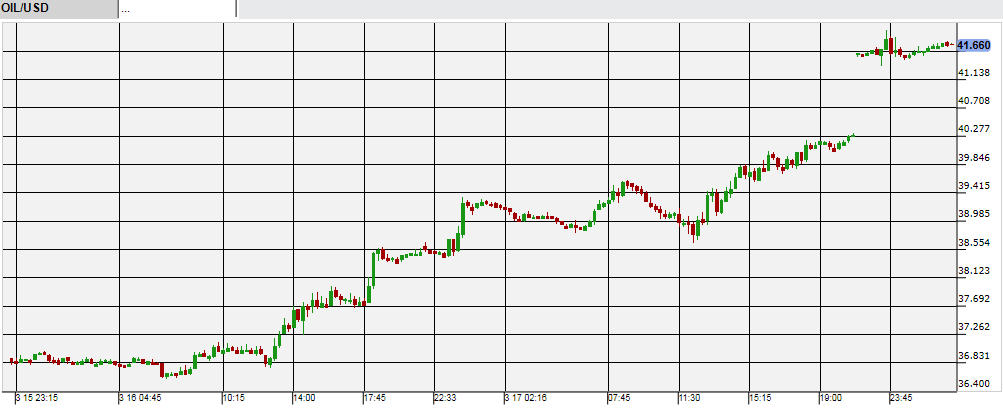1003x415 pixels.
Task: Click the 3 17 02:16 date marker
Action: pos(528,398)
